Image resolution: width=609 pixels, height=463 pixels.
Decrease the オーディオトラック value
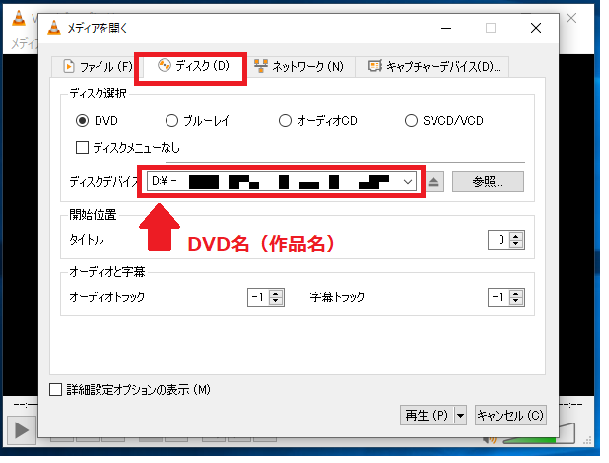pyautogui.click(x=276, y=301)
